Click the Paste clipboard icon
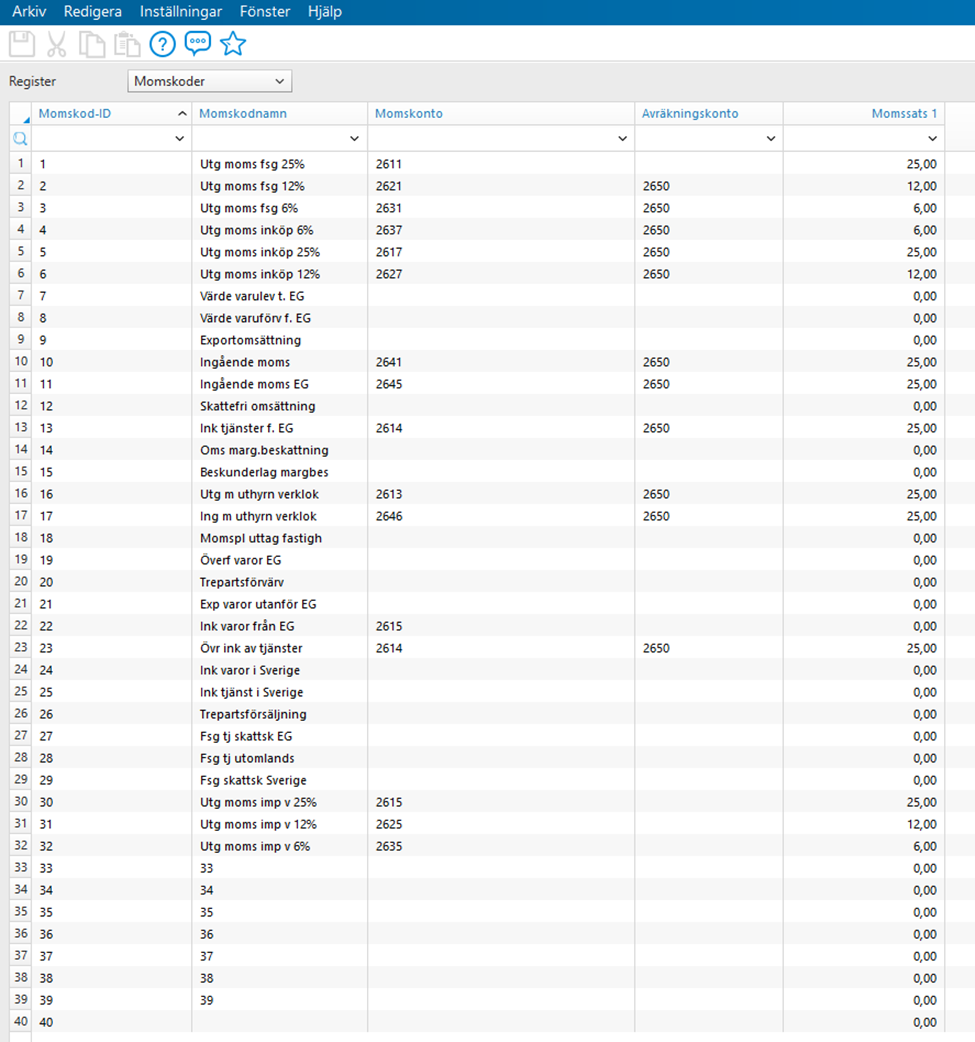The width and height of the screenshot is (975, 1042). pos(126,44)
